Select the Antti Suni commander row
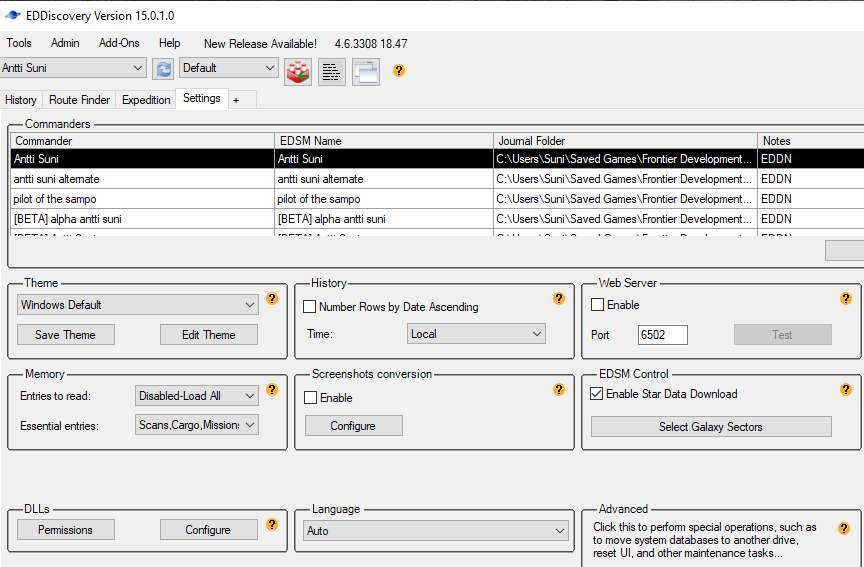Image resolution: width=864 pixels, height=567 pixels. click(437, 159)
